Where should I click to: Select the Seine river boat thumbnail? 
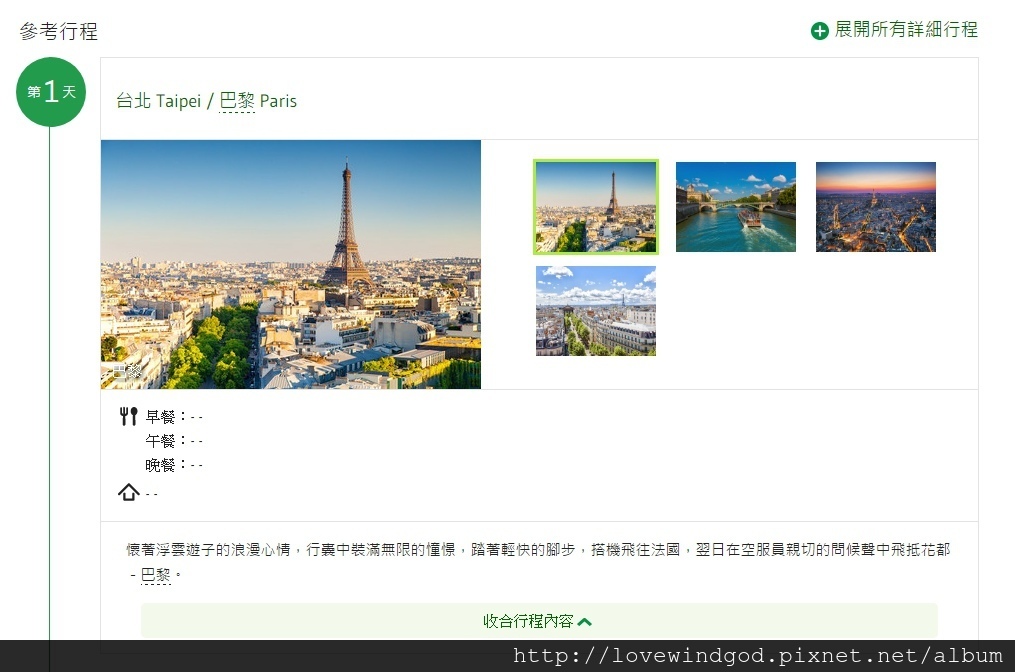pyautogui.click(x=735, y=207)
